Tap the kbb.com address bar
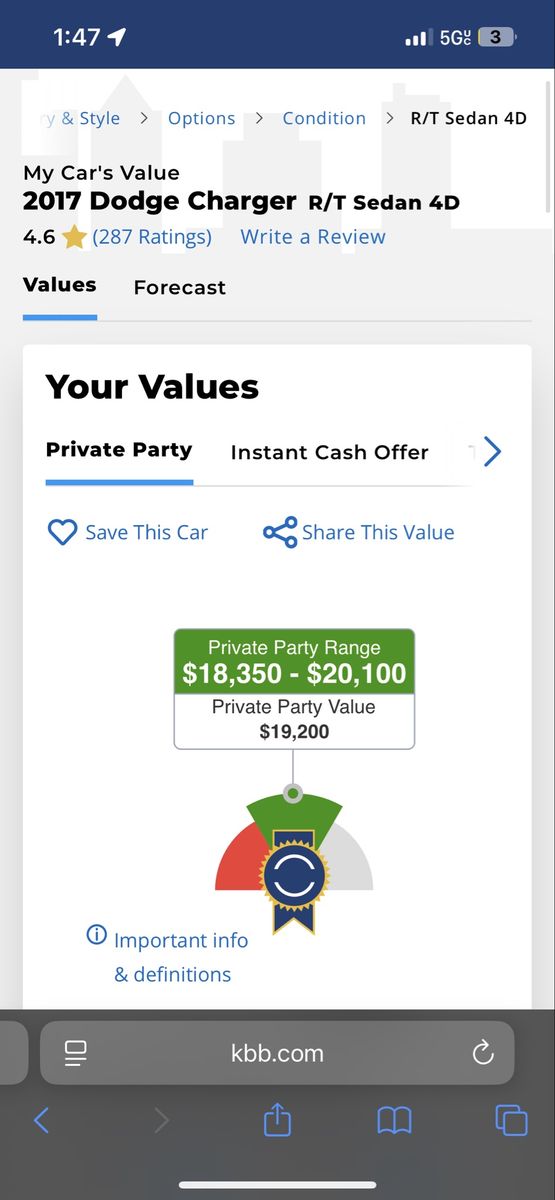Image resolution: width=555 pixels, height=1200 pixels. [277, 1052]
